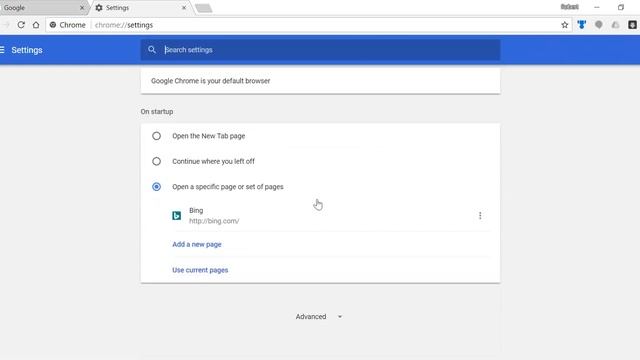The width and height of the screenshot is (640, 360).
Task: Select Open the New Tab page option
Action: click(x=156, y=136)
